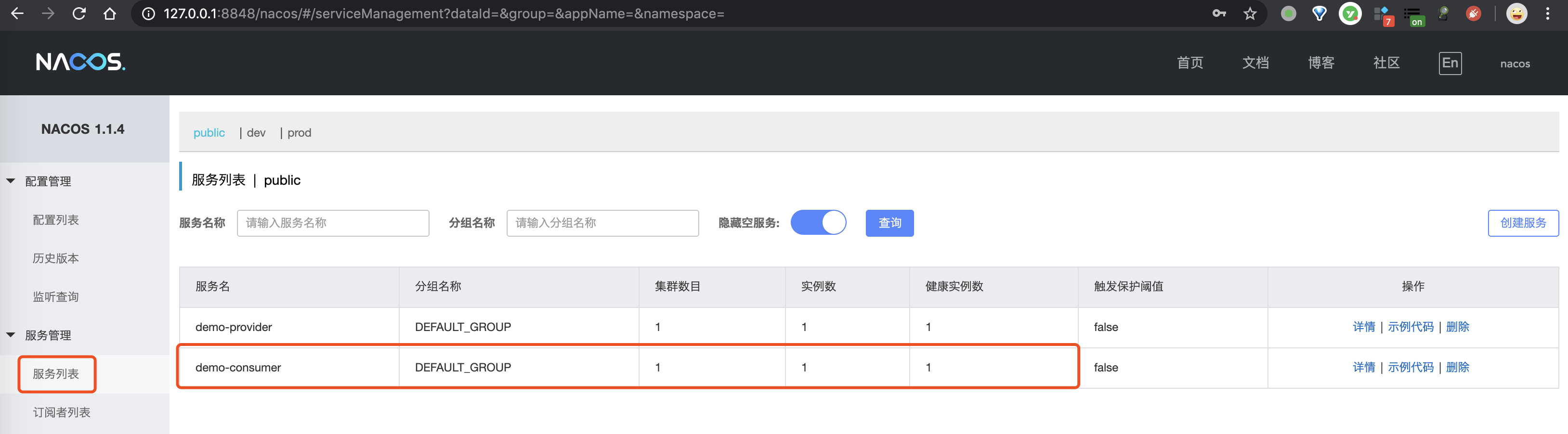
Task: Reload the page with the refresh icon
Action: [x=79, y=13]
